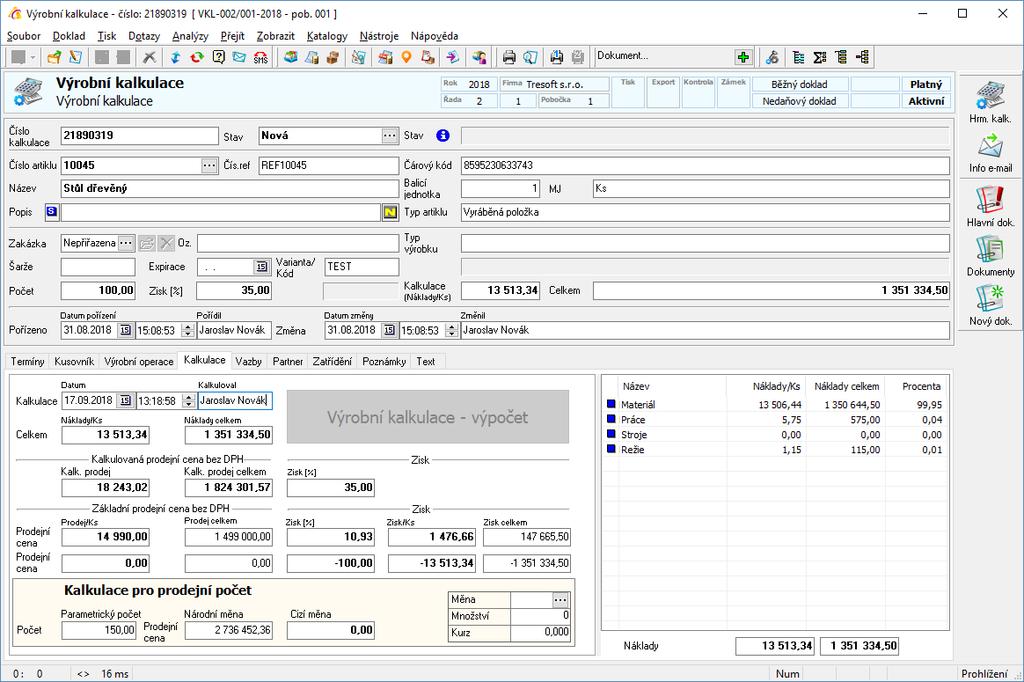This screenshot has height=682, width=1024.
Task: Switch to the Výrobní operace tab
Action: click(138, 361)
